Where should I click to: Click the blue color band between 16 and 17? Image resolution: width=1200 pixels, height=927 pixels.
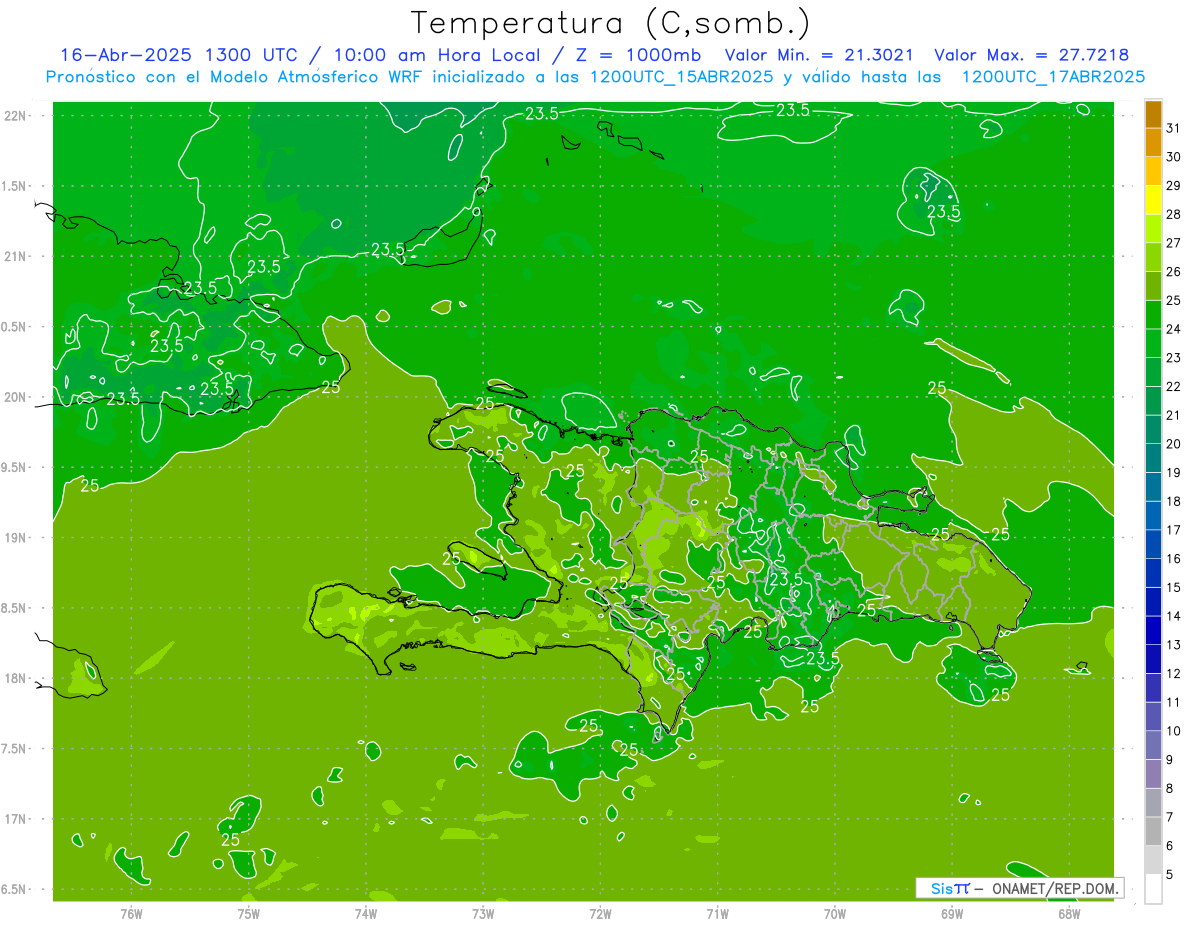click(x=1153, y=545)
